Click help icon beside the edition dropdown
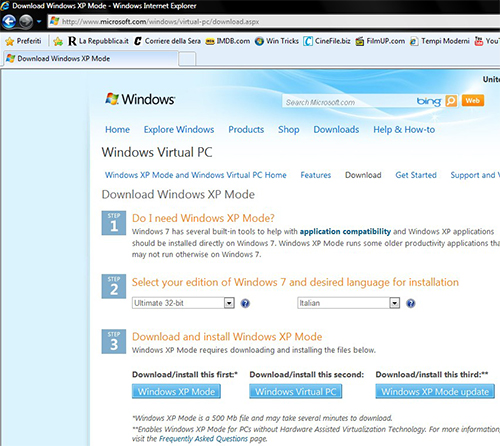Image resolution: width=500 pixels, height=446 pixels. 245,303
